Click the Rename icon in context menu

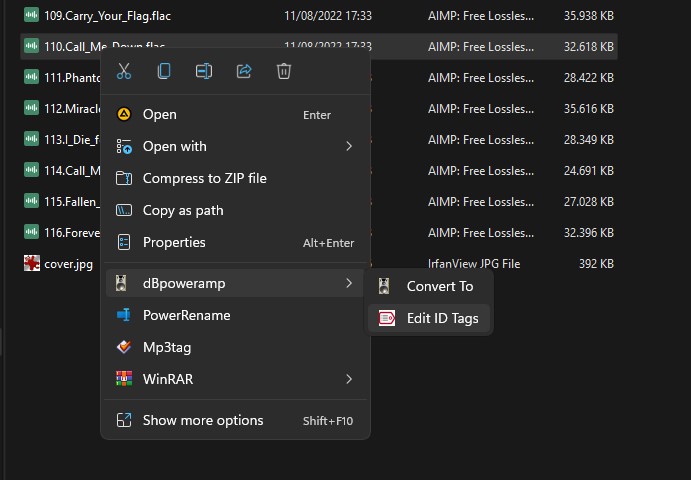pyautogui.click(x=204, y=71)
